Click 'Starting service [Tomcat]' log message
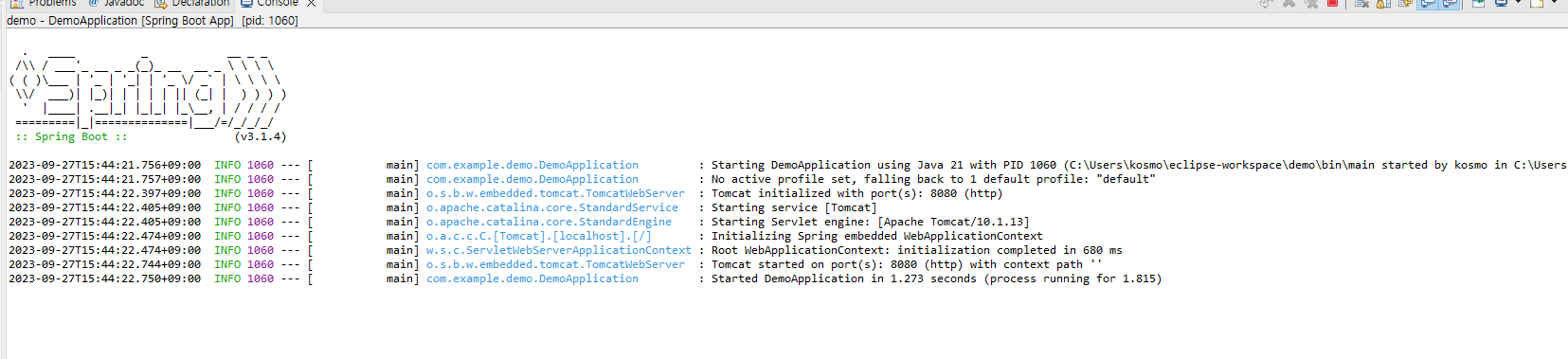The width and height of the screenshot is (1568, 359). coord(794,207)
